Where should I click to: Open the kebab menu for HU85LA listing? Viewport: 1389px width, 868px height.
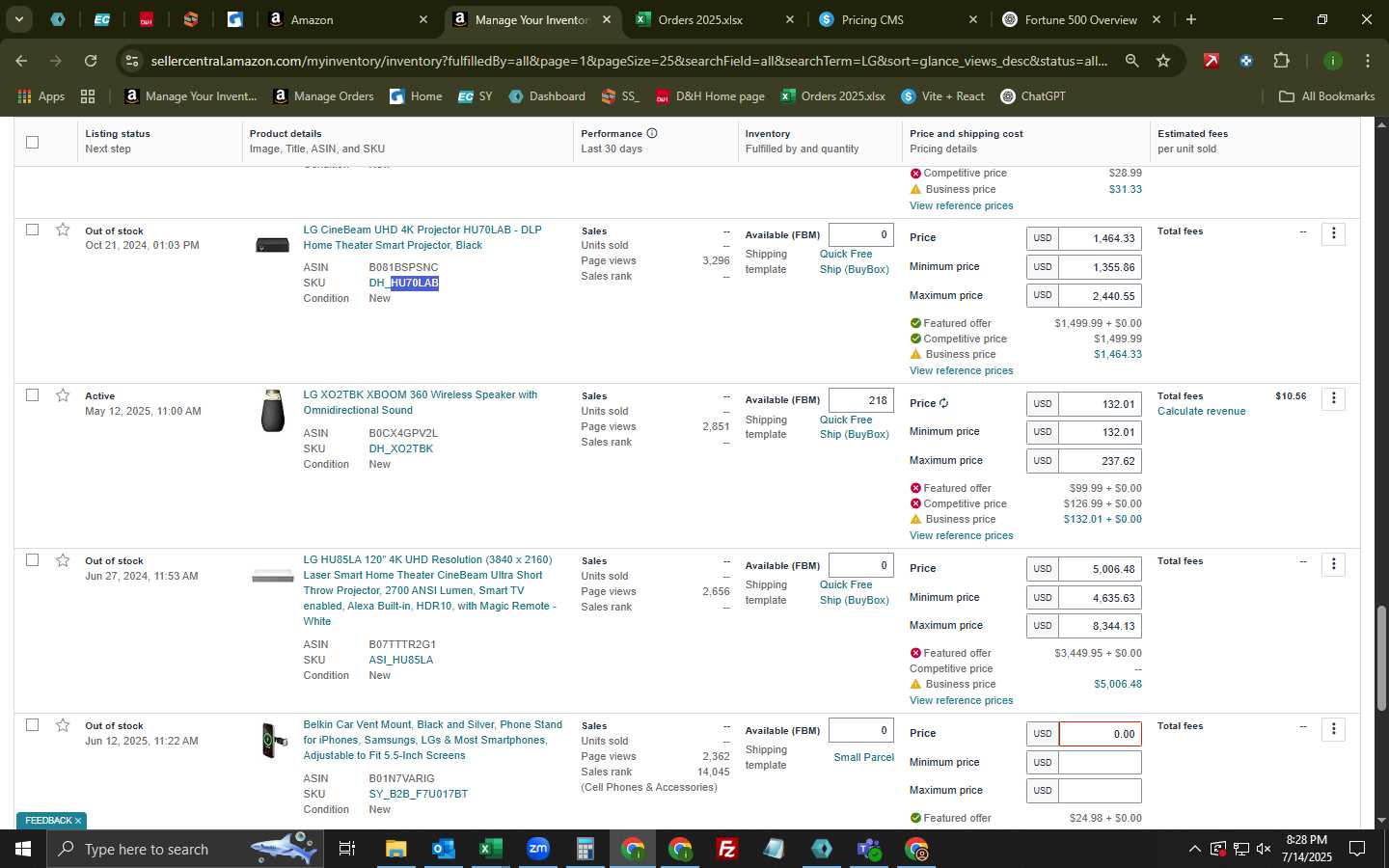tap(1333, 563)
